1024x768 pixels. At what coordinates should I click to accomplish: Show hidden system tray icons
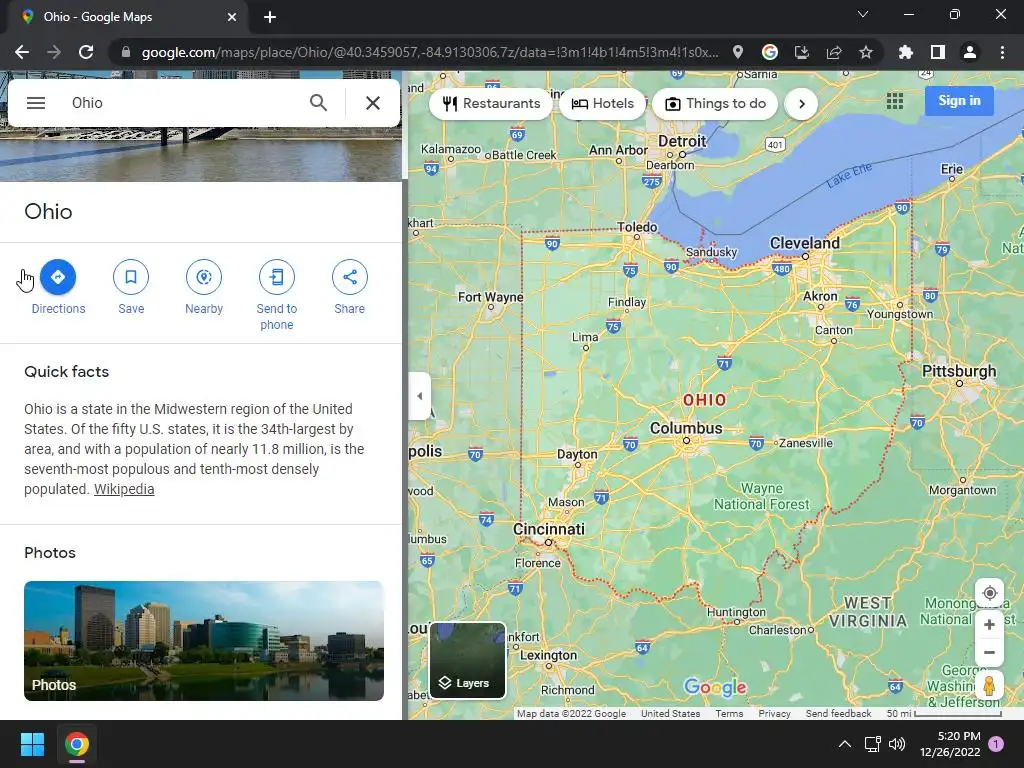pyautogui.click(x=844, y=744)
